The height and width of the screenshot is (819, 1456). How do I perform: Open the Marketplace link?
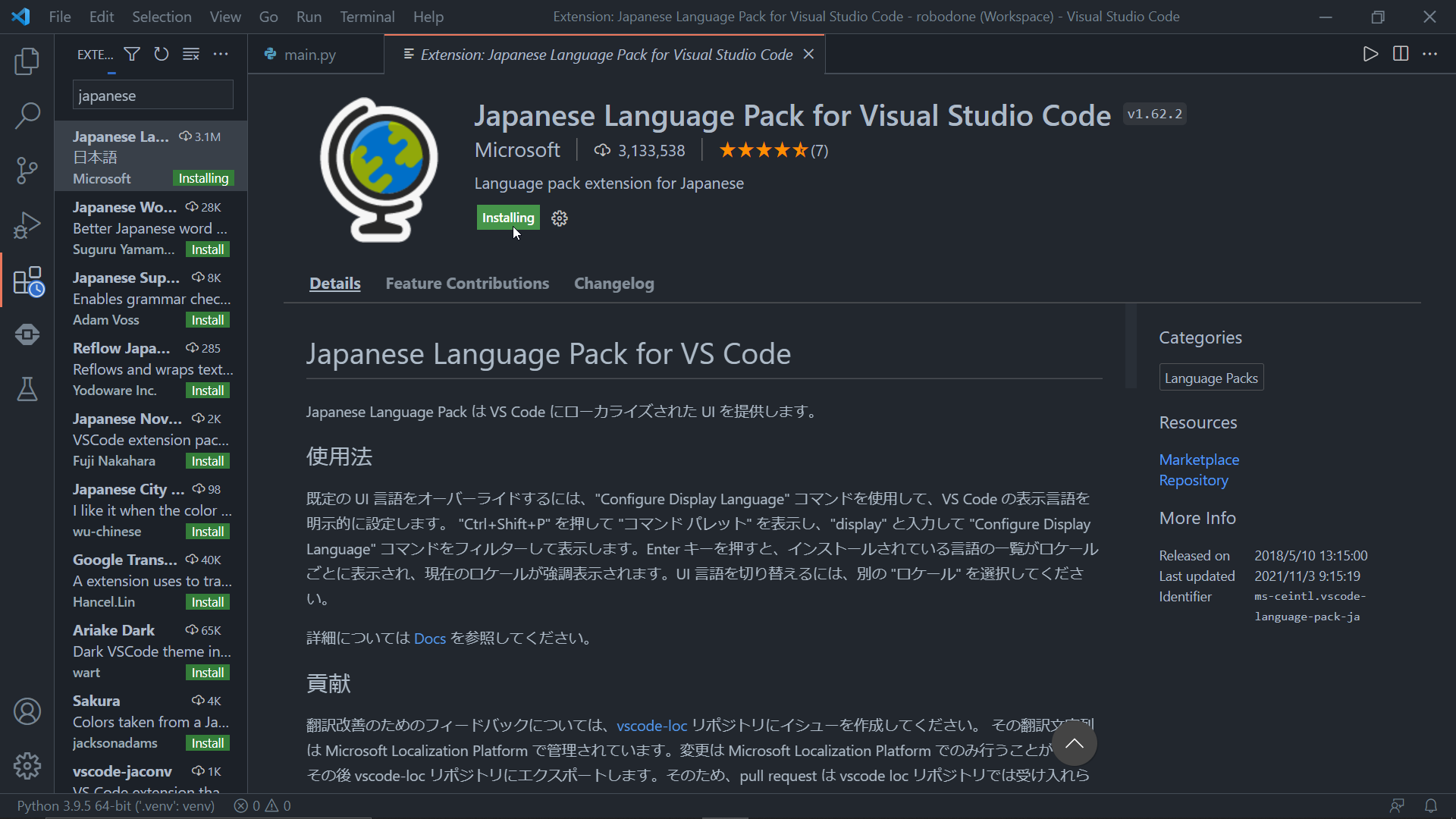tap(1198, 460)
